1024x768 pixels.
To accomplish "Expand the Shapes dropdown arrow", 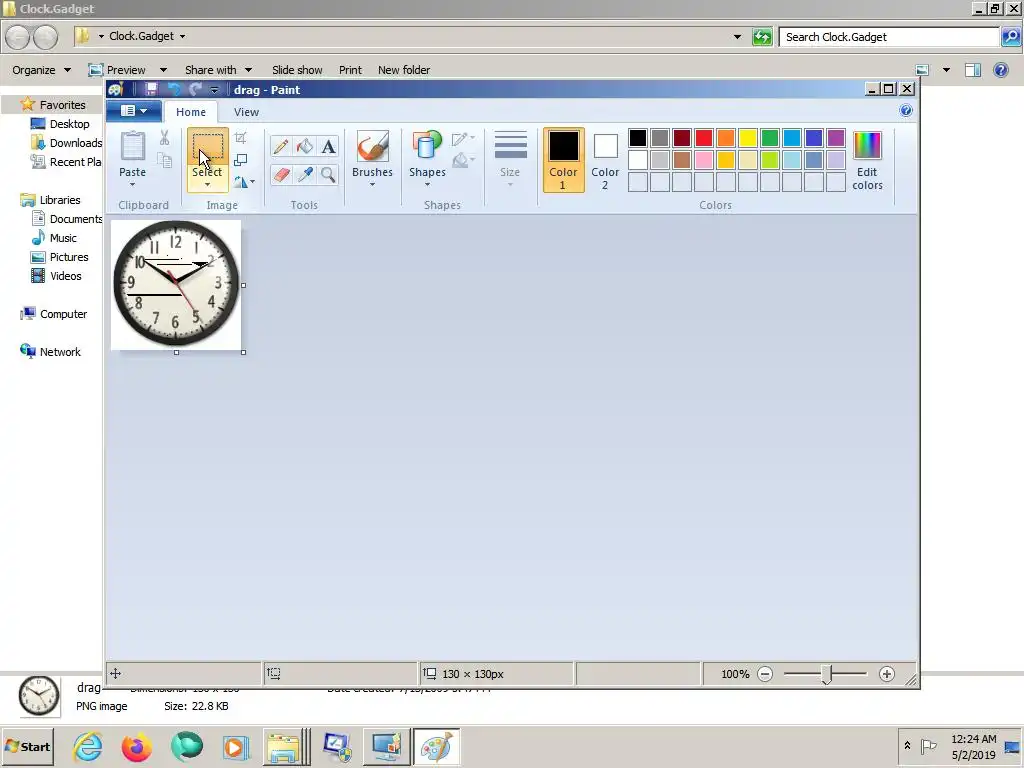I will pyautogui.click(x=427, y=185).
